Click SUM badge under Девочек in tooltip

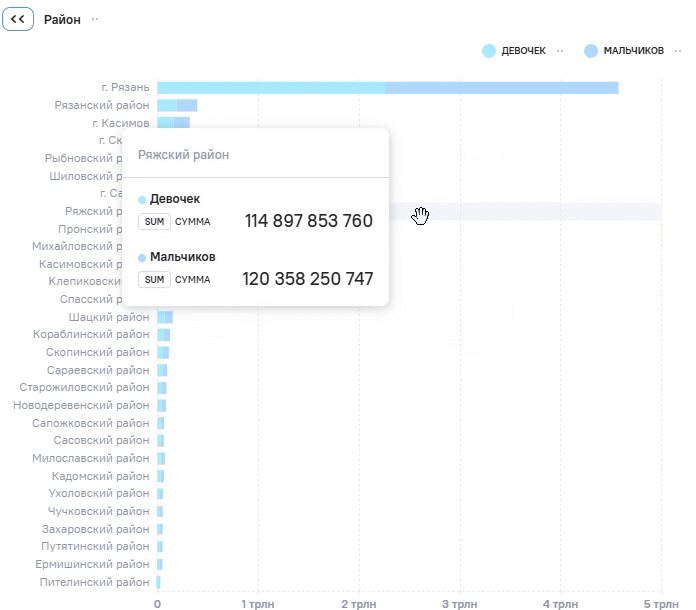pos(154,222)
